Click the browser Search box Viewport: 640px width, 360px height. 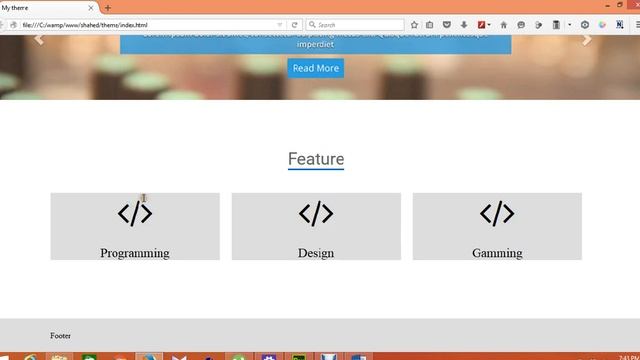355,25
